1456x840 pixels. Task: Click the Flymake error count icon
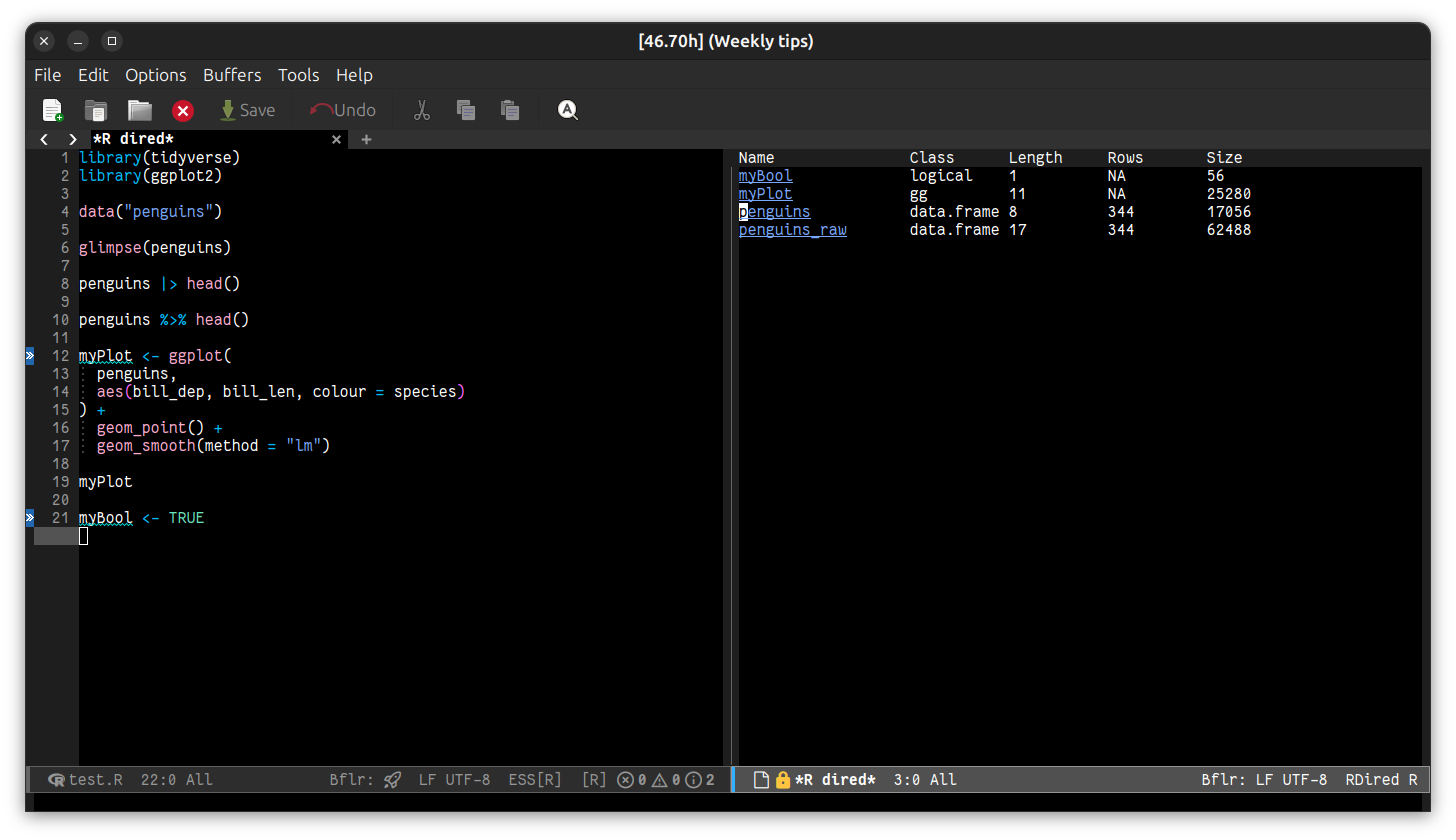tap(626, 780)
